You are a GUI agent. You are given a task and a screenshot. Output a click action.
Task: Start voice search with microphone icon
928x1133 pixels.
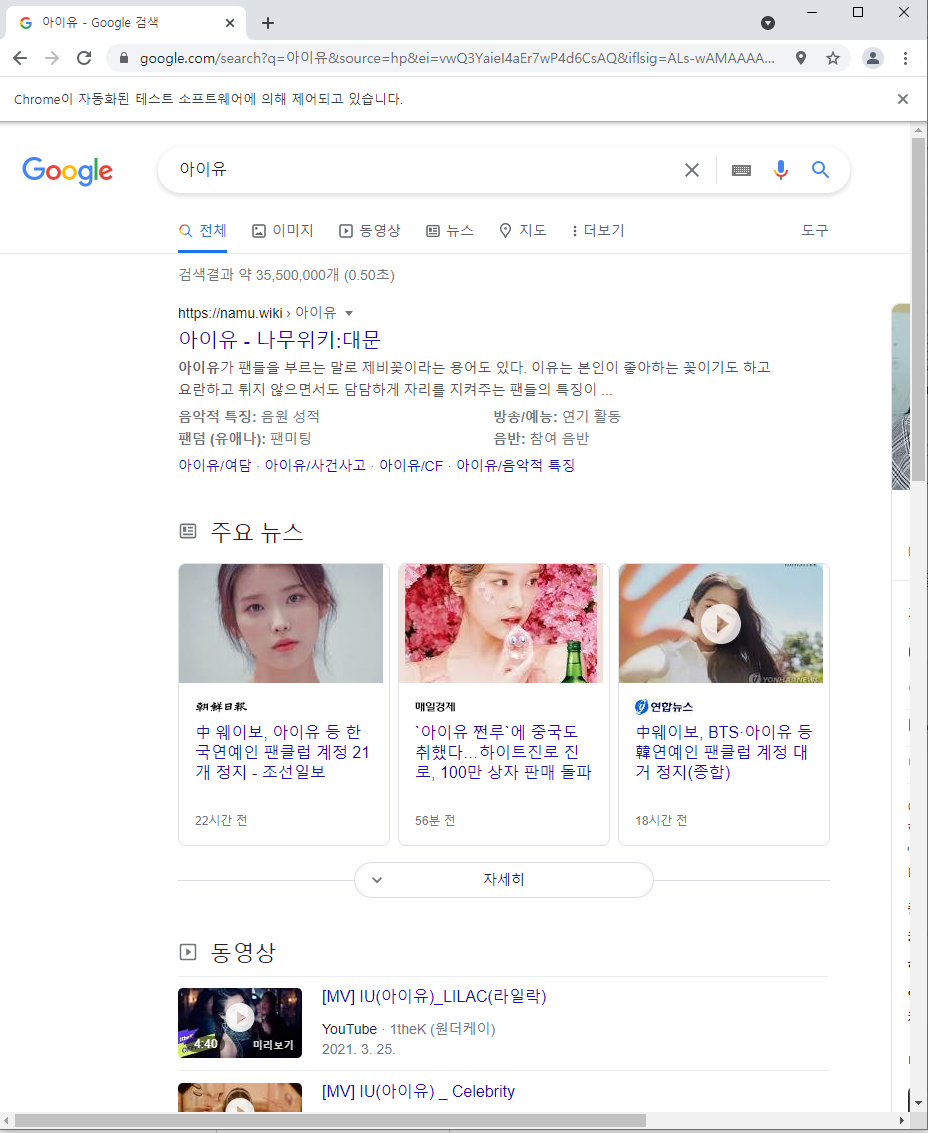tap(781, 170)
